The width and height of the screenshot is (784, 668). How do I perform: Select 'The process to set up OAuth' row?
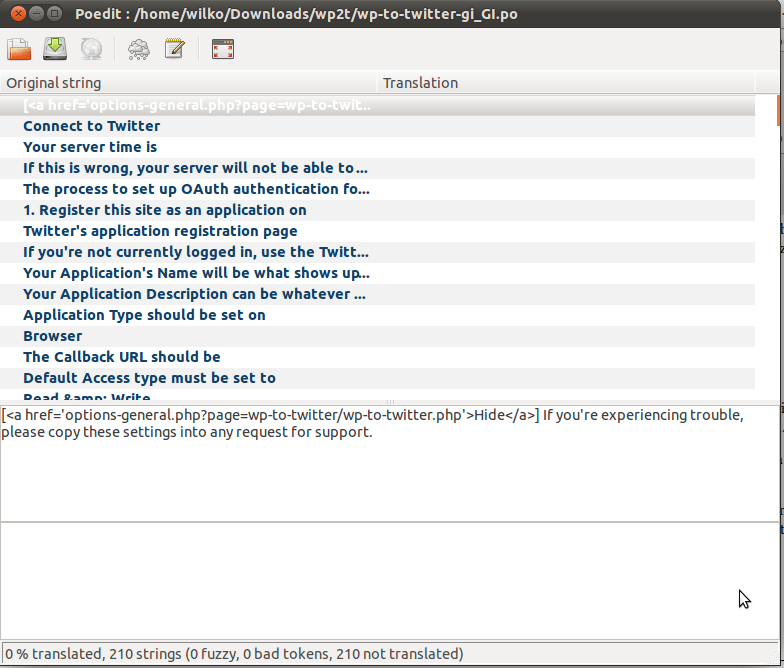click(x=378, y=189)
